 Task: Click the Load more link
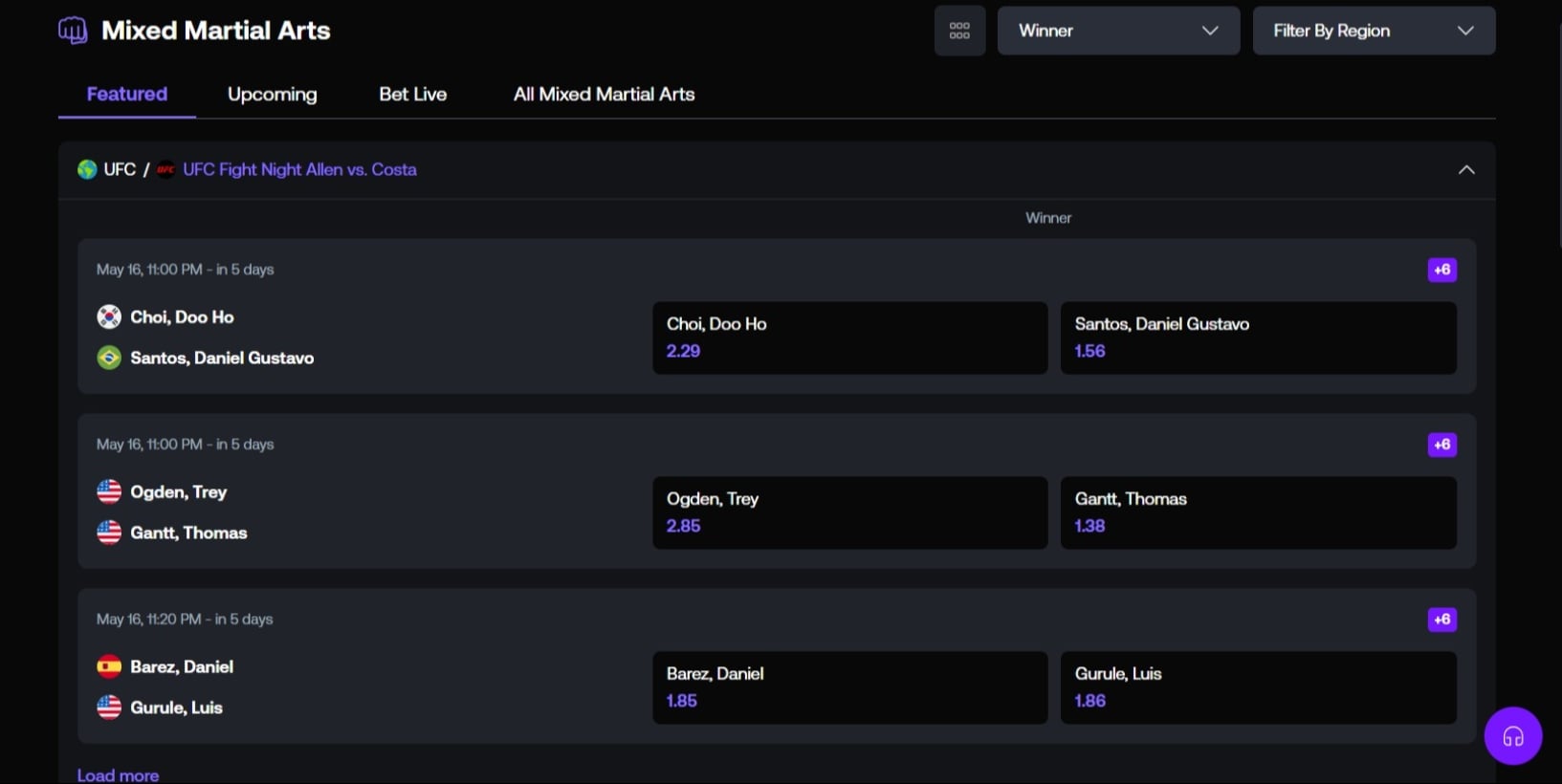(x=118, y=775)
